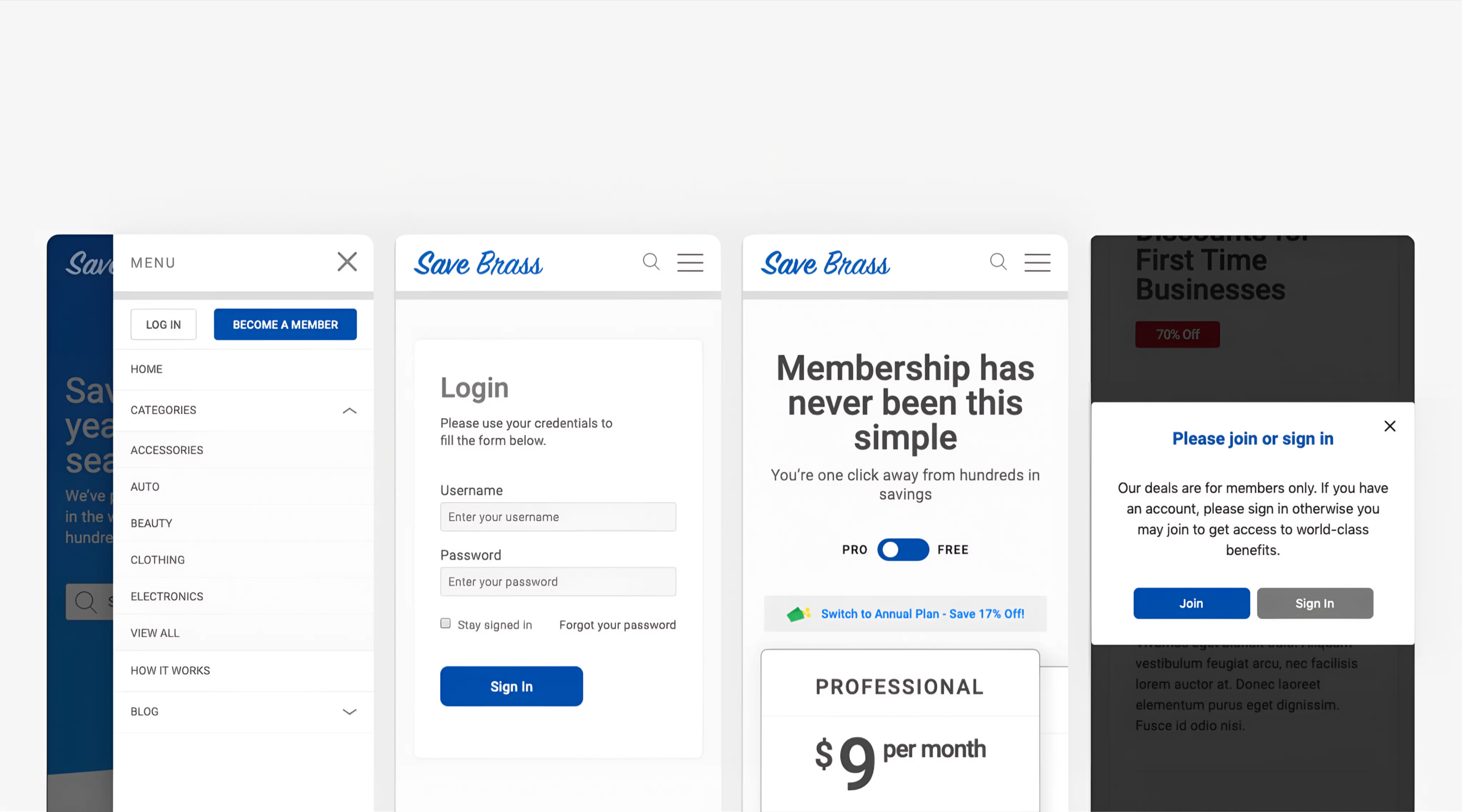Click the Save Brass logo above Login
The image size is (1462, 812).
point(478,263)
